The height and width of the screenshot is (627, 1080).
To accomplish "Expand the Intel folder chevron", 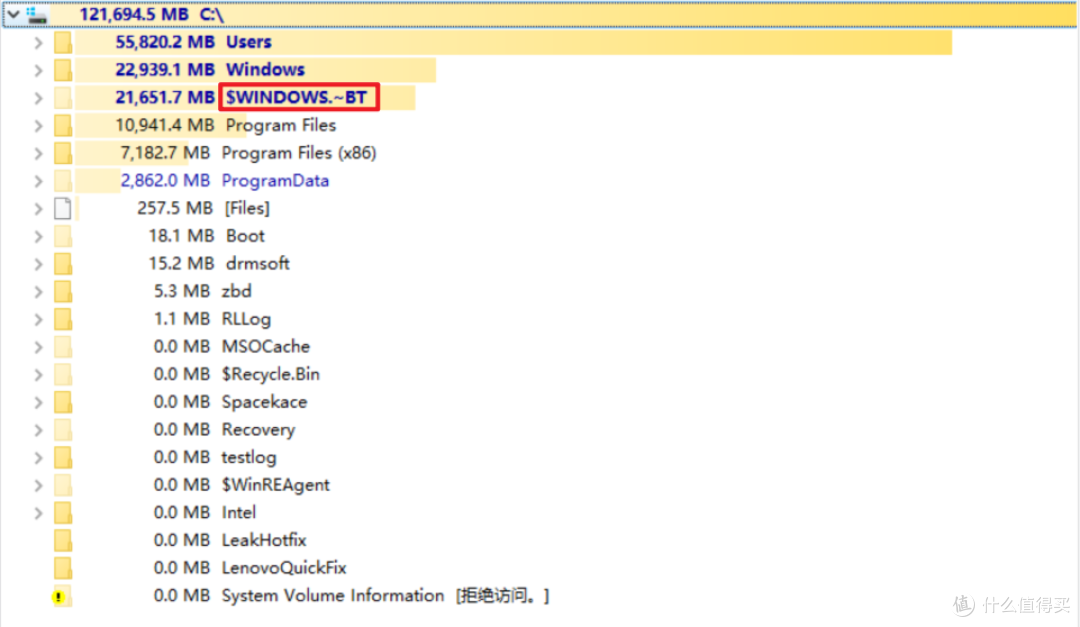I will [x=39, y=513].
